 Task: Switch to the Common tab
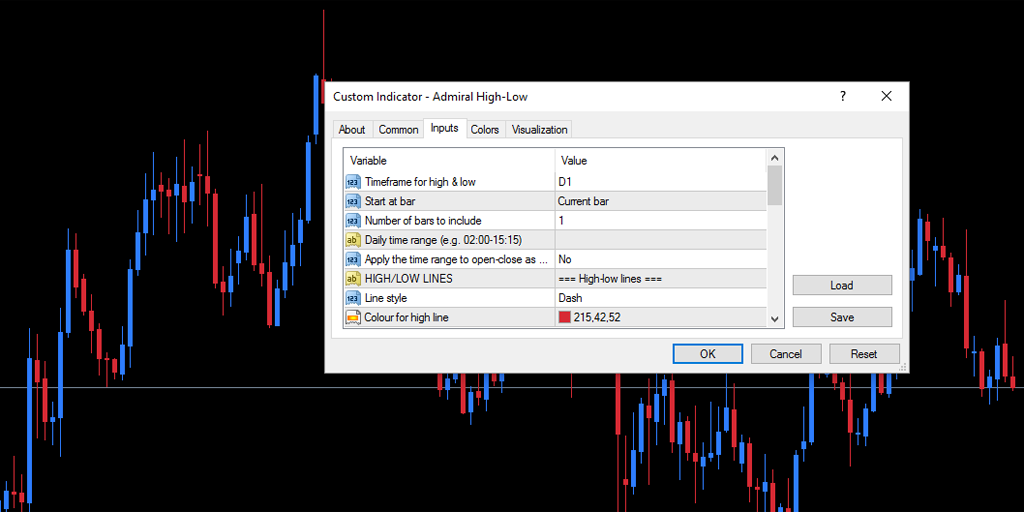(398, 129)
